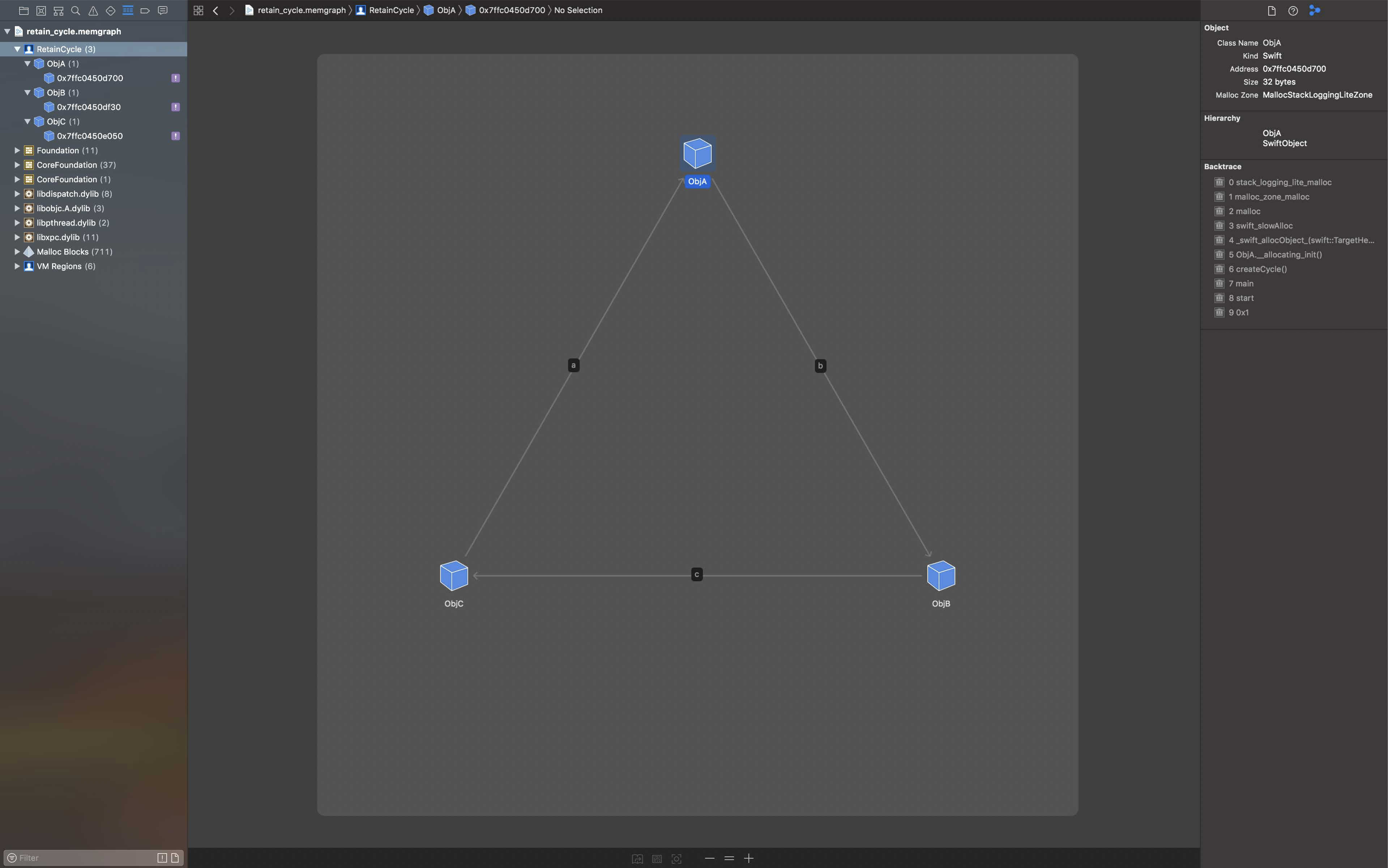Toggle show only leaked blocks filter
Image resolution: width=1388 pixels, height=868 pixels.
point(162,858)
